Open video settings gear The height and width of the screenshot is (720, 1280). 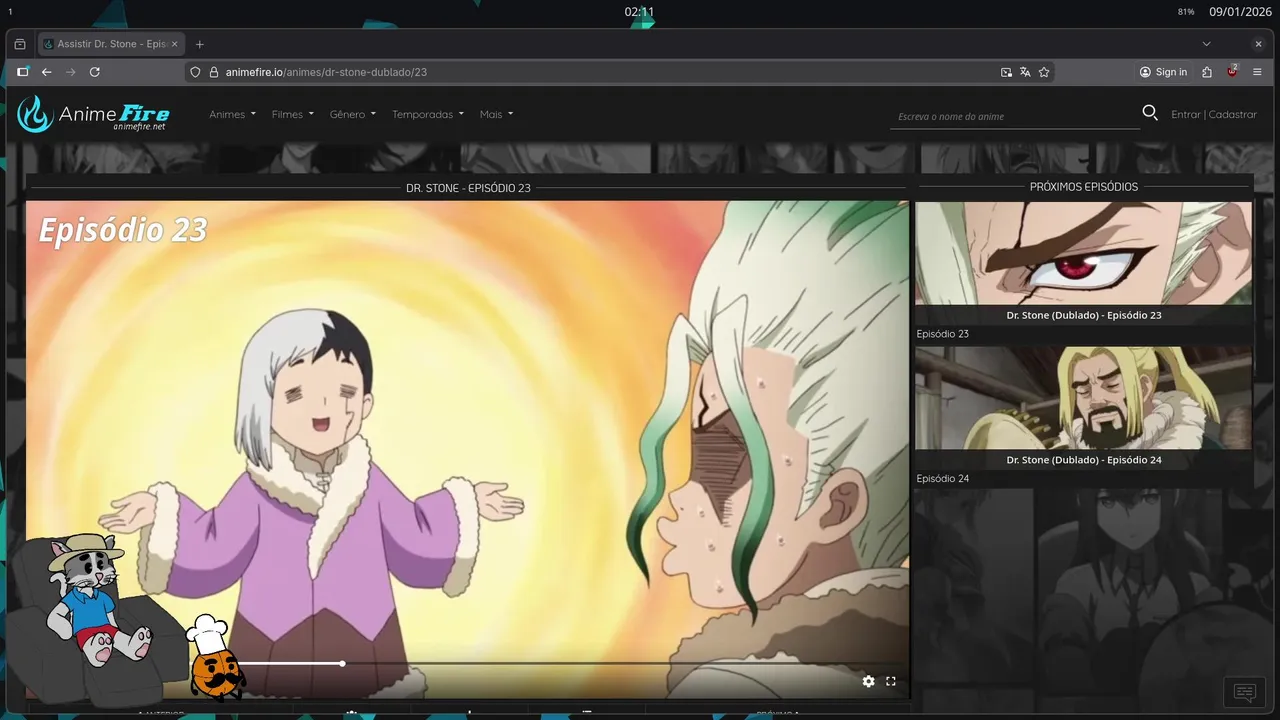click(868, 681)
